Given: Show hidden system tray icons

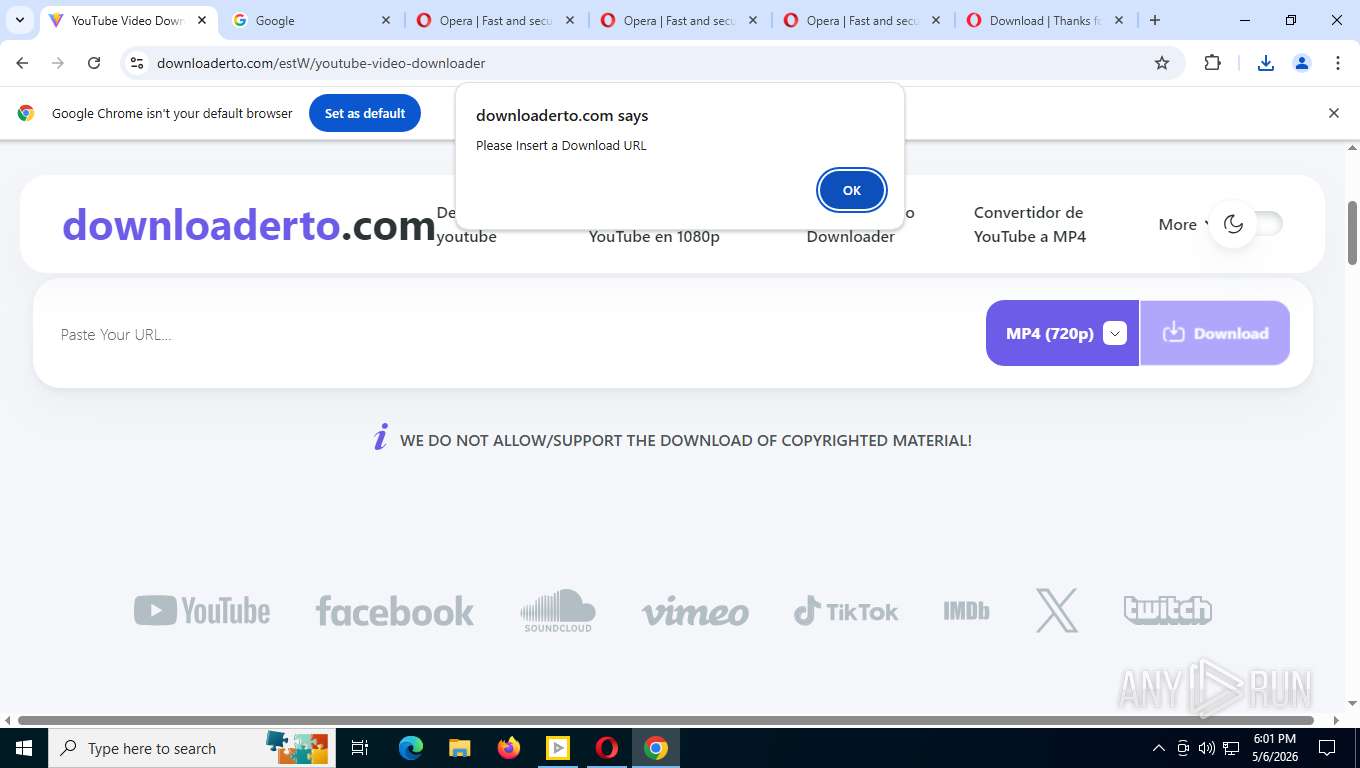Looking at the screenshot, I should click(x=1159, y=748).
